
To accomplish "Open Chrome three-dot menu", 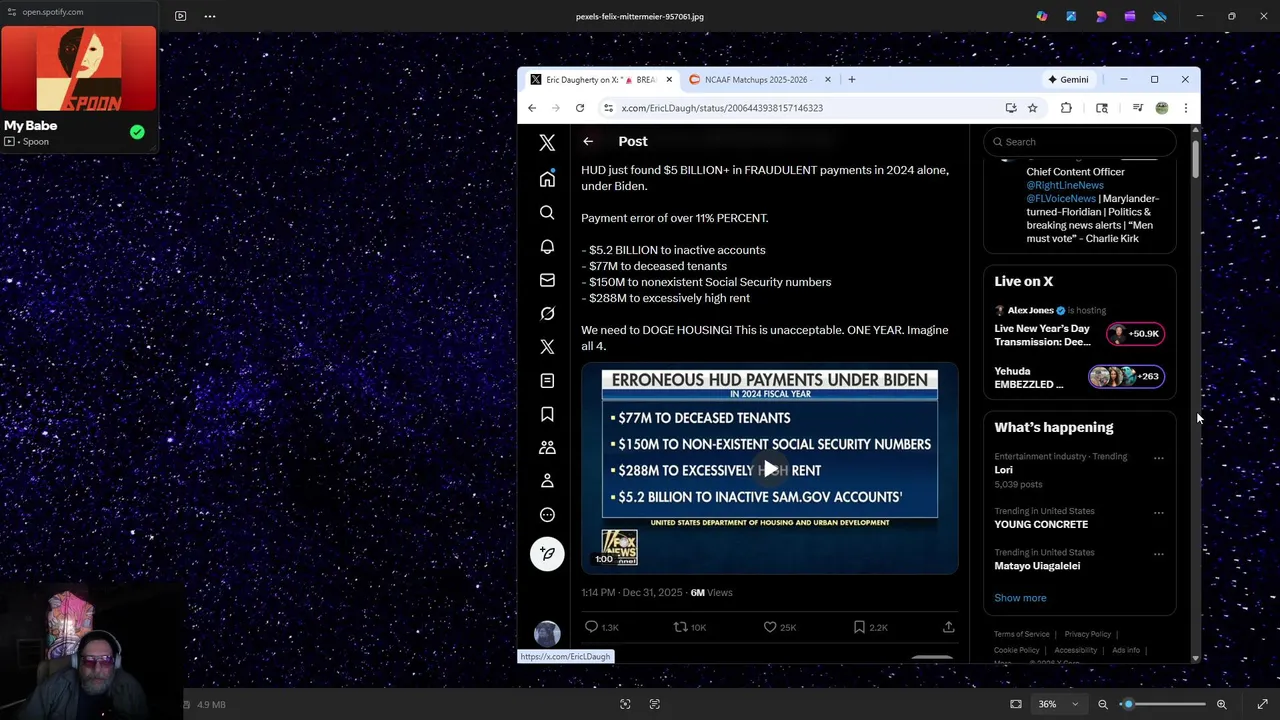I will (1185, 108).
